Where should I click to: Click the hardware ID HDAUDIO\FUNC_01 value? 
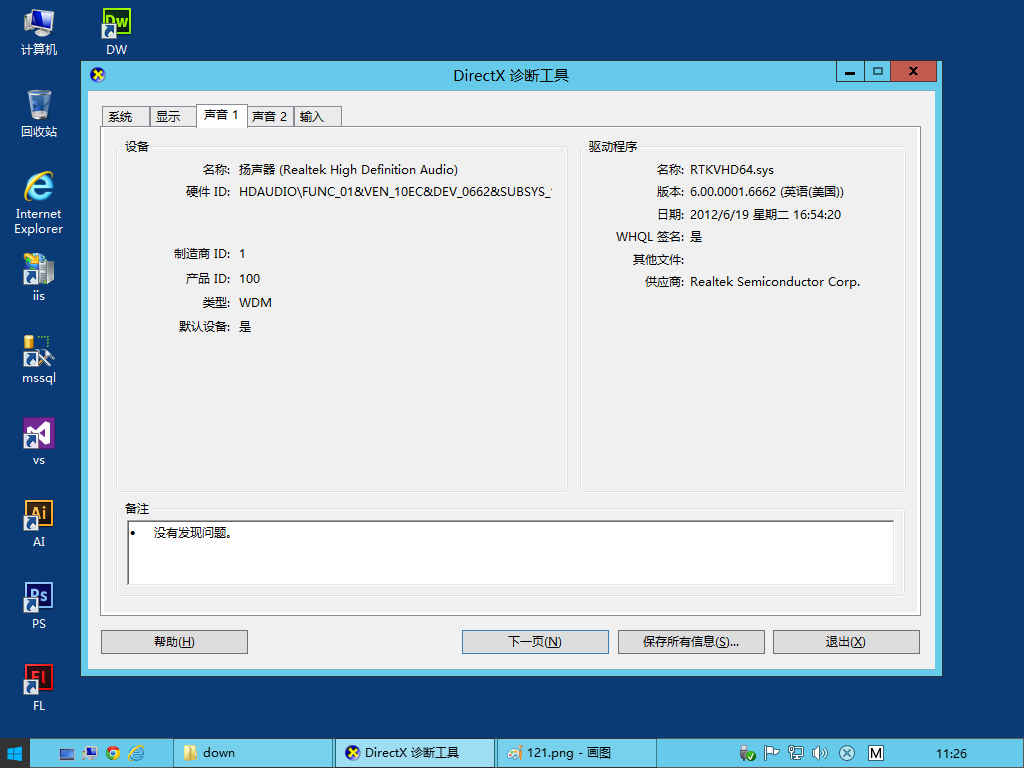click(395, 192)
